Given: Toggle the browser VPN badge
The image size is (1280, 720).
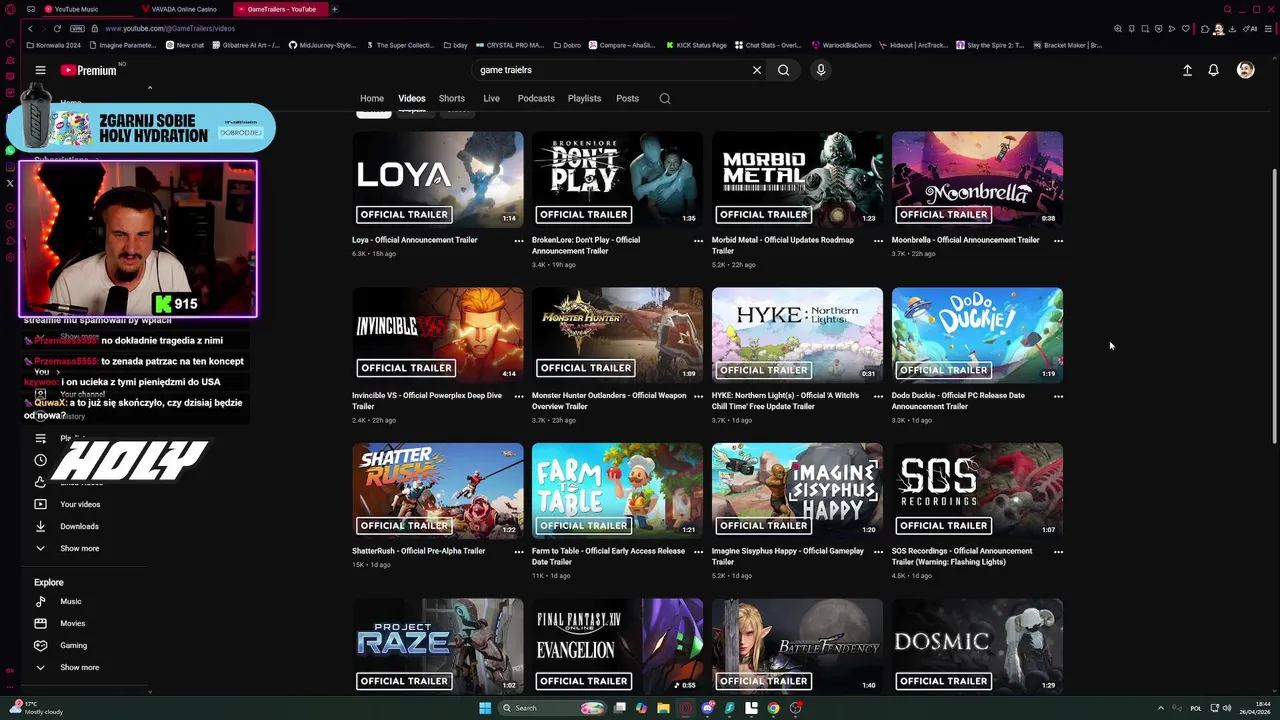Looking at the screenshot, I should (x=77, y=28).
